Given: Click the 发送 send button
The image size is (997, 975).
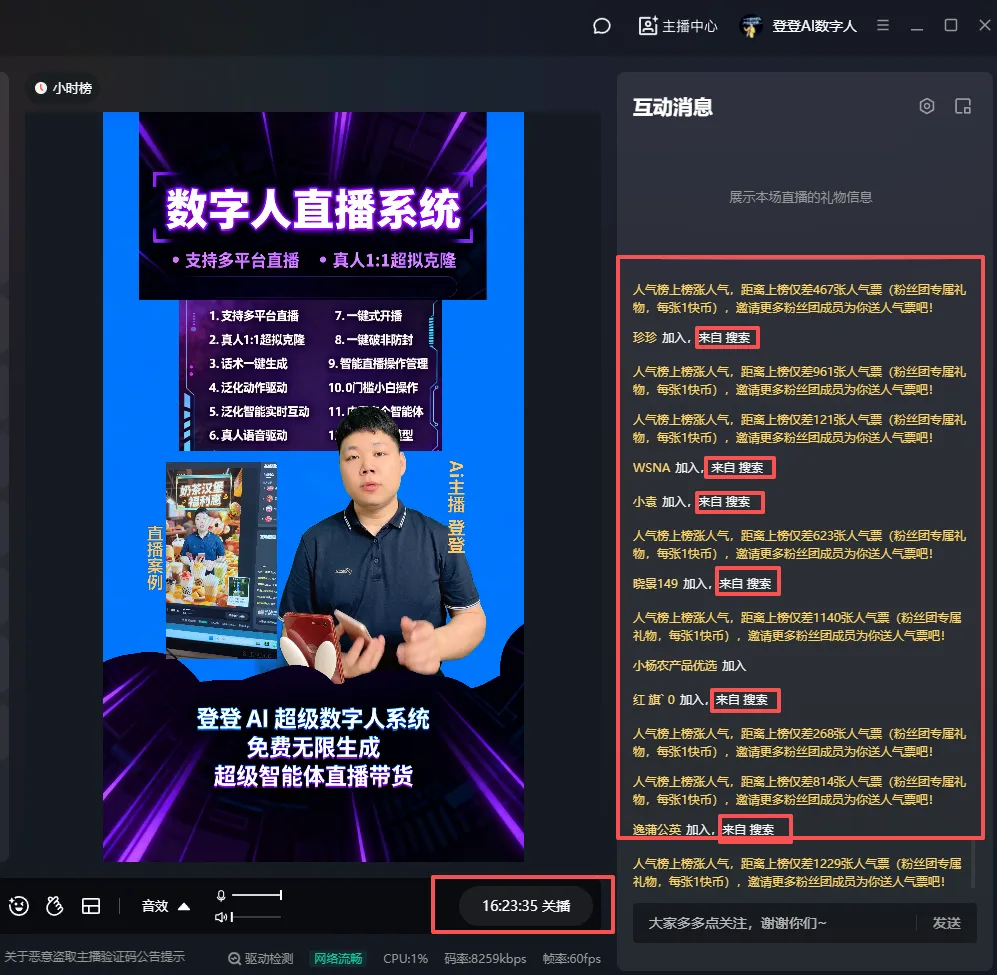Looking at the screenshot, I should [946, 923].
